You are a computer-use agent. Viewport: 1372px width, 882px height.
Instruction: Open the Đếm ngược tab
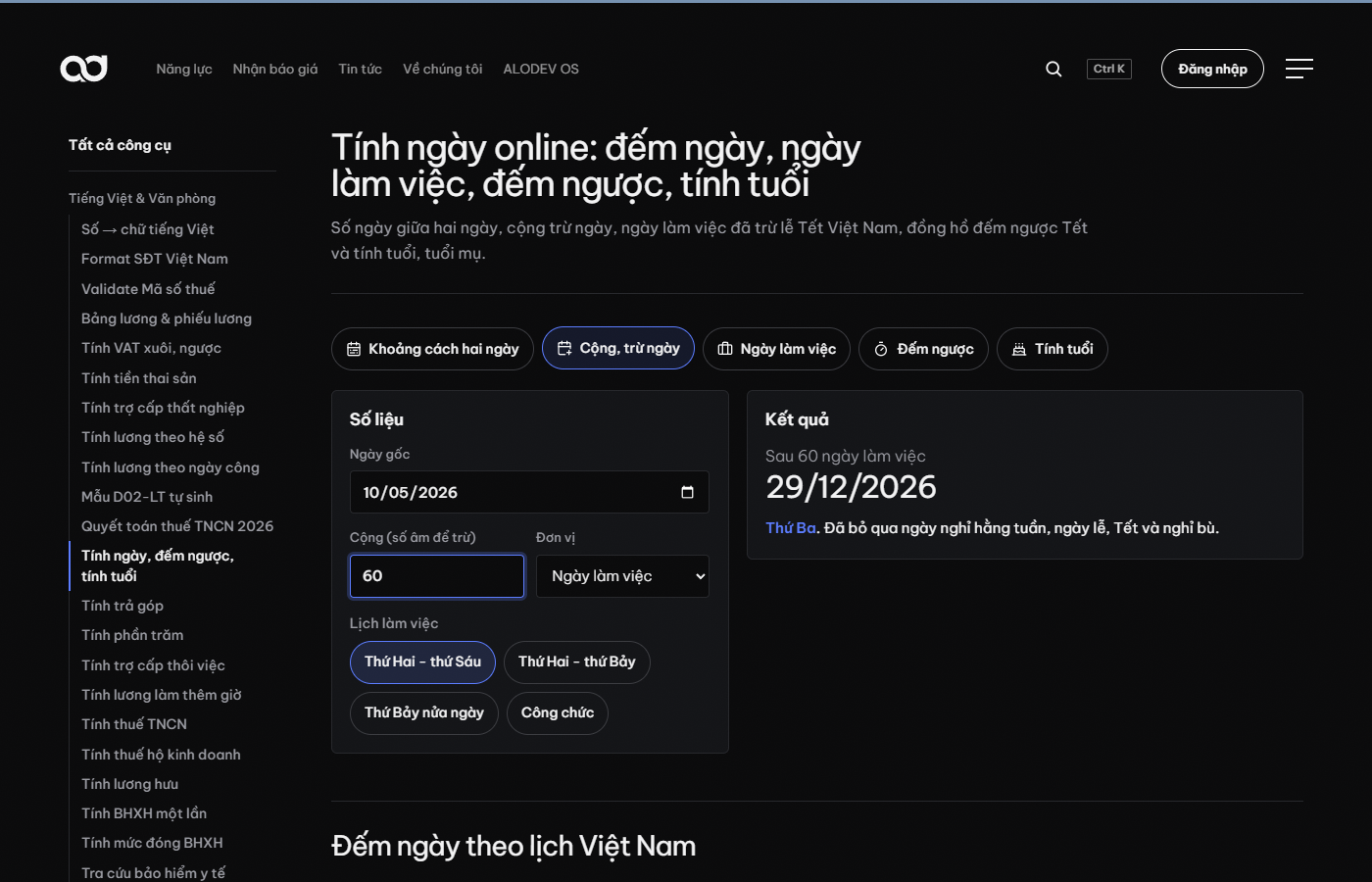[923, 349]
